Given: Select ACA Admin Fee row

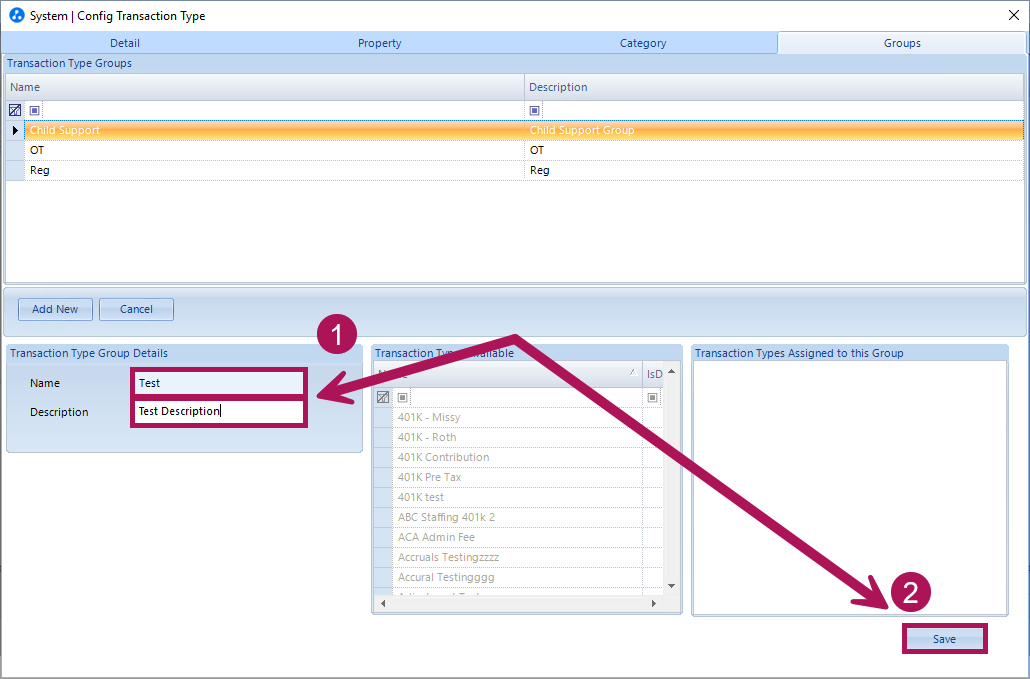Looking at the screenshot, I should [518, 537].
